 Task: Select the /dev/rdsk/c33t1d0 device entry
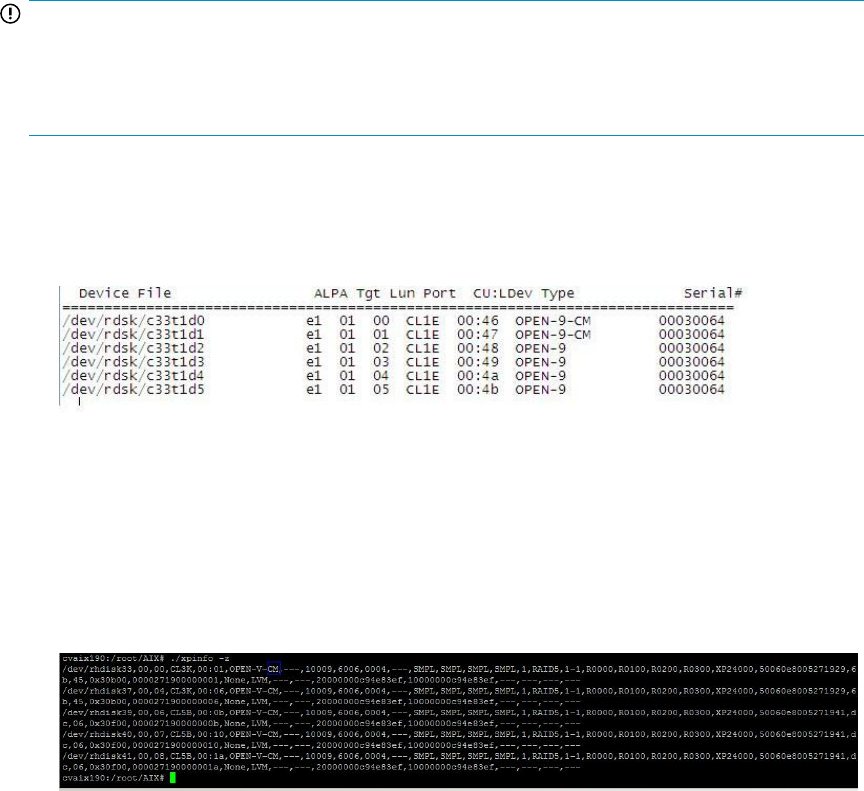pyautogui.click(x=117, y=320)
